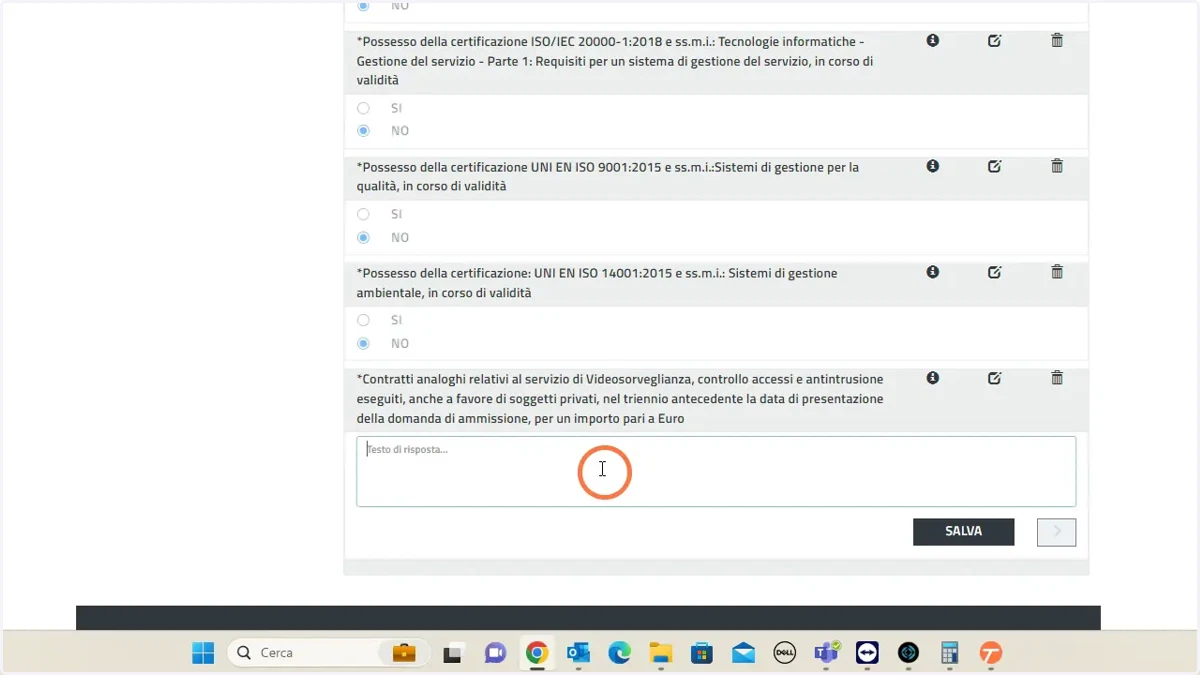Select SI for UNI EN ISO 9001:2015
Image resolution: width=1200 pixels, height=675 pixels.
[x=363, y=214]
